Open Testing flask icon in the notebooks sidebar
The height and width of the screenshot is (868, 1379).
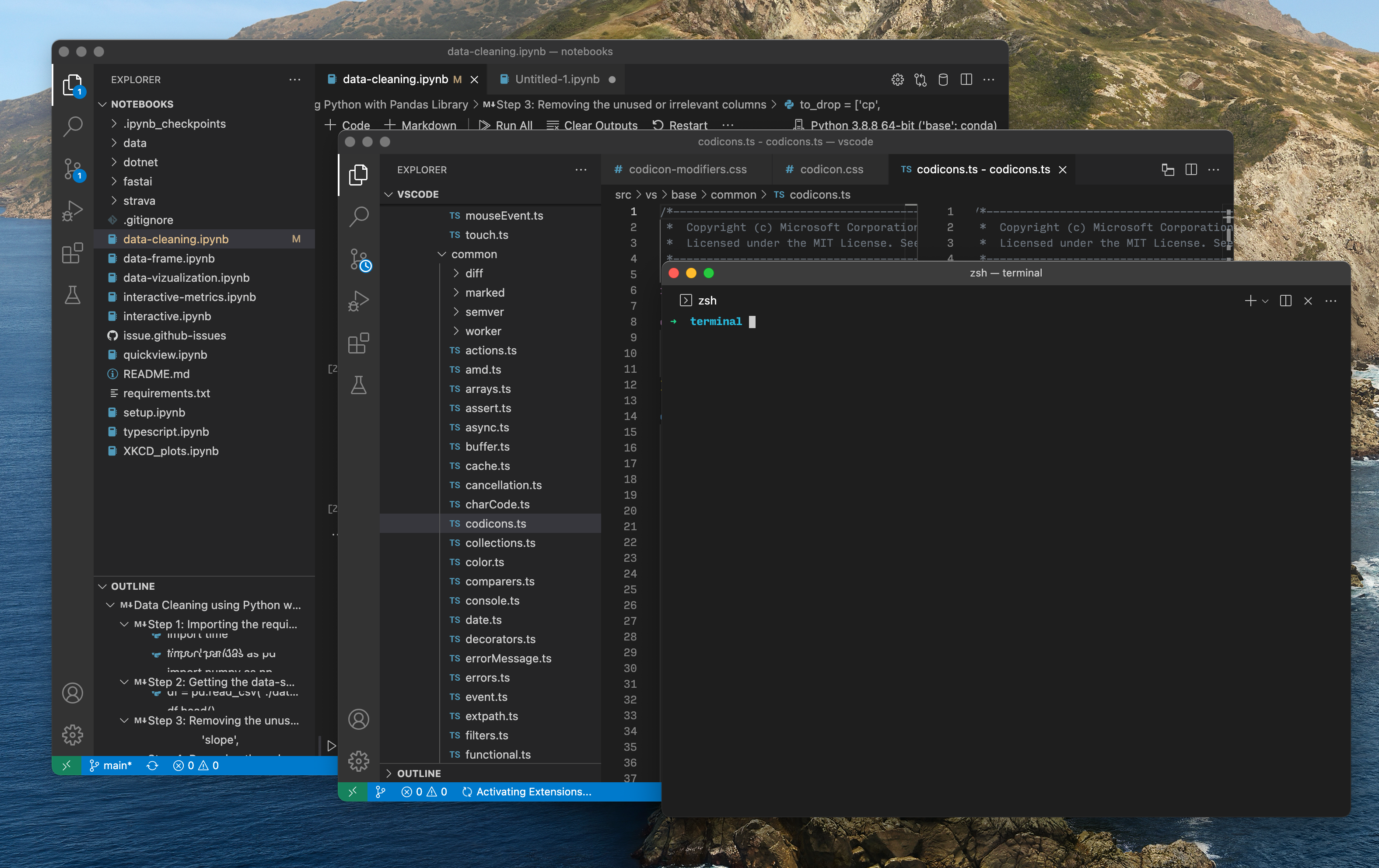click(73, 295)
